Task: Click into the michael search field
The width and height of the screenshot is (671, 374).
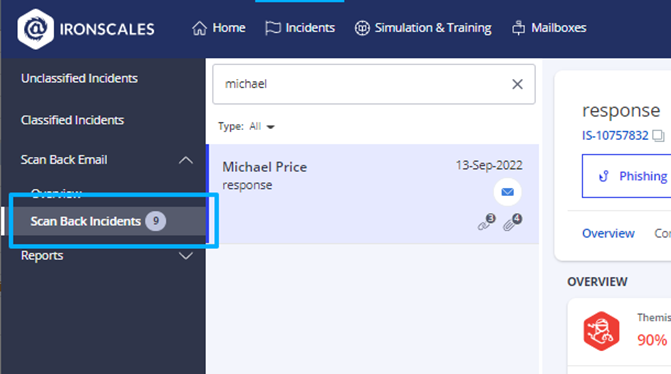Action: (362, 84)
